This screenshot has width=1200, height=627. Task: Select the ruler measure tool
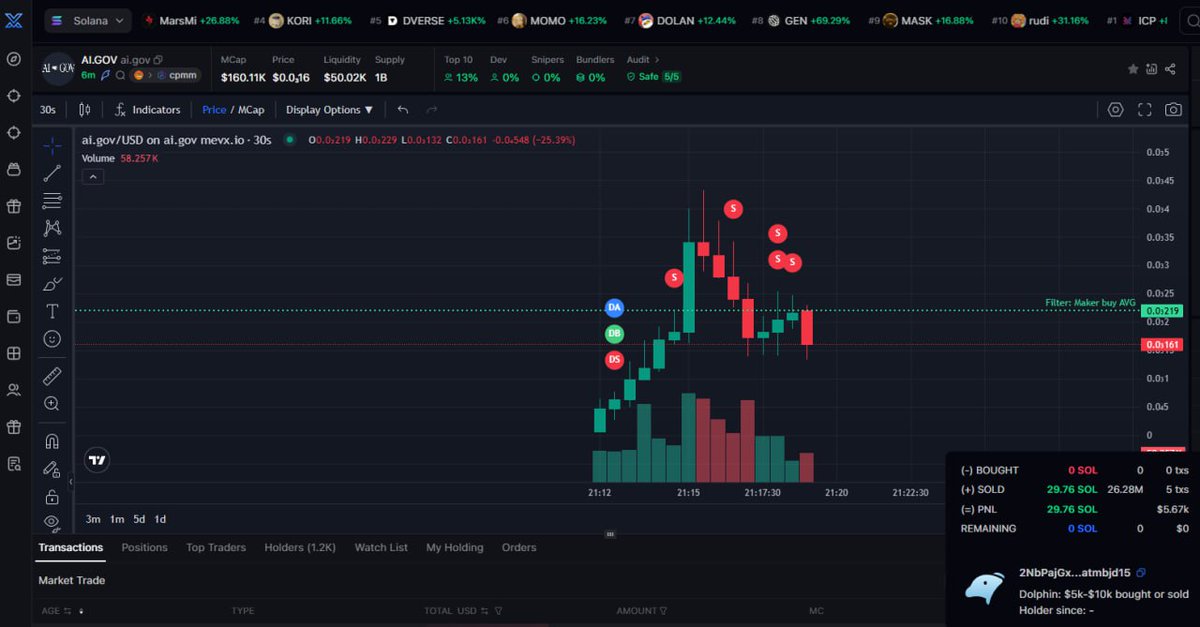[52, 376]
